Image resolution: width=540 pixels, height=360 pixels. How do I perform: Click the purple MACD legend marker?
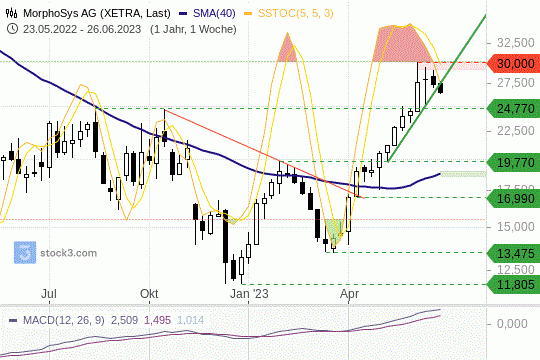click(13, 320)
